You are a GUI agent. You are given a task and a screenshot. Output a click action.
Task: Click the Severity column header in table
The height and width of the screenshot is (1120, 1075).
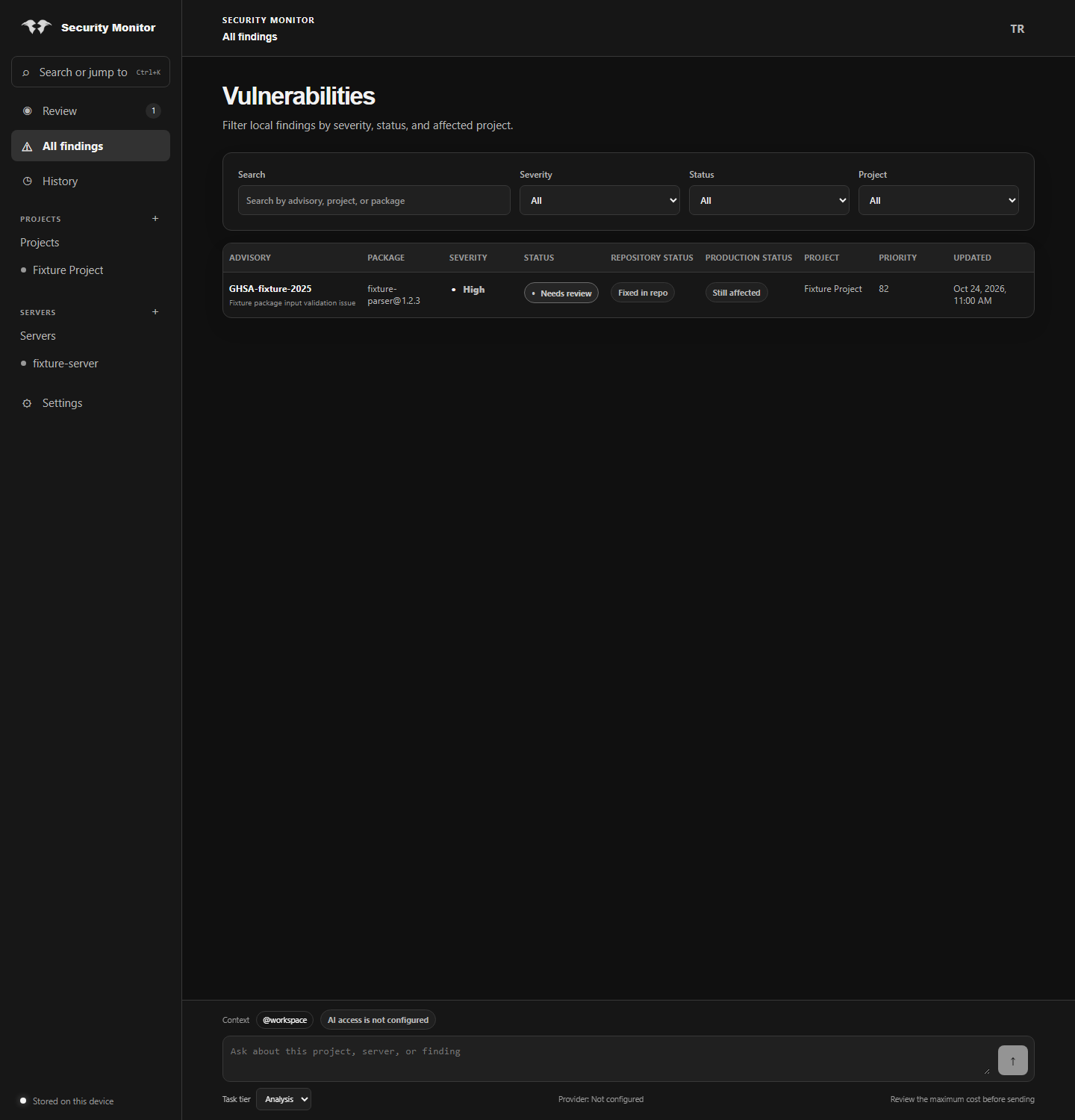coord(468,258)
